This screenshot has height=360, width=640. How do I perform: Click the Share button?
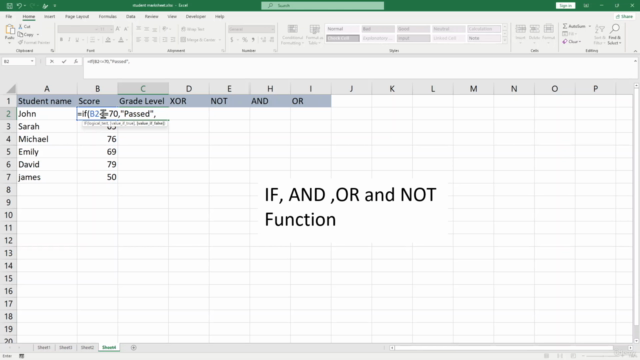click(624, 16)
